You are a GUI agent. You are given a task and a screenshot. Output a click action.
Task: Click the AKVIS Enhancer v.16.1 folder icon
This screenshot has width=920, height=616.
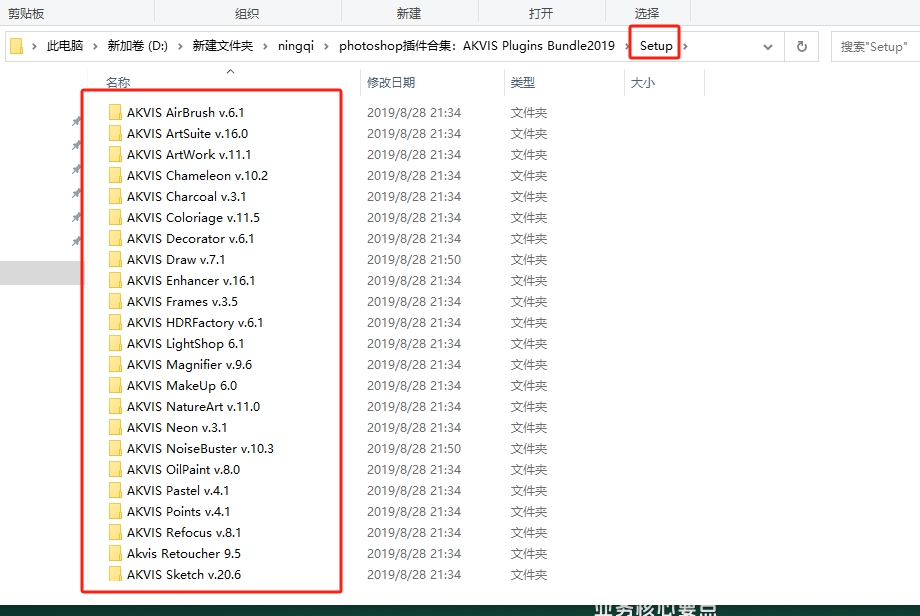click(x=115, y=280)
